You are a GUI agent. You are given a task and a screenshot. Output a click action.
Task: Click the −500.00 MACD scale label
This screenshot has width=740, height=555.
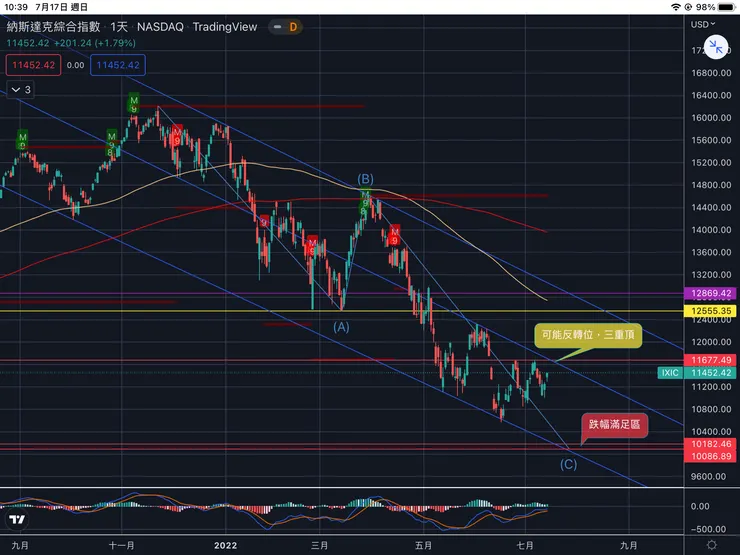coord(708,529)
